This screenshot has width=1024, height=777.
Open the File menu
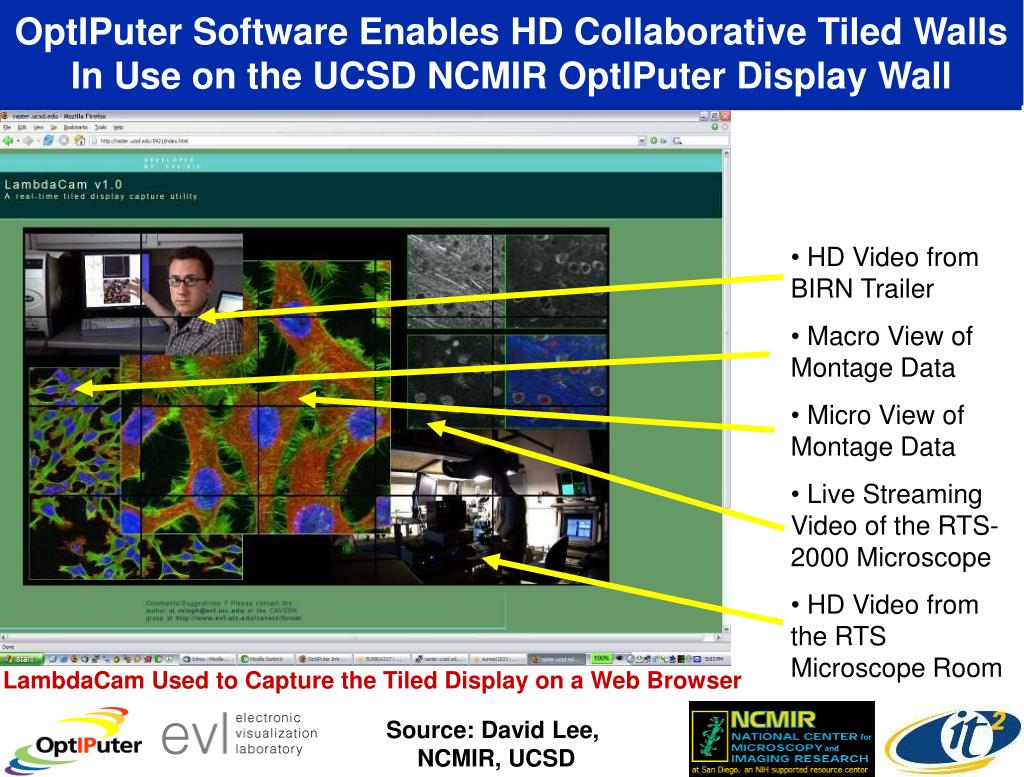[x=7, y=127]
